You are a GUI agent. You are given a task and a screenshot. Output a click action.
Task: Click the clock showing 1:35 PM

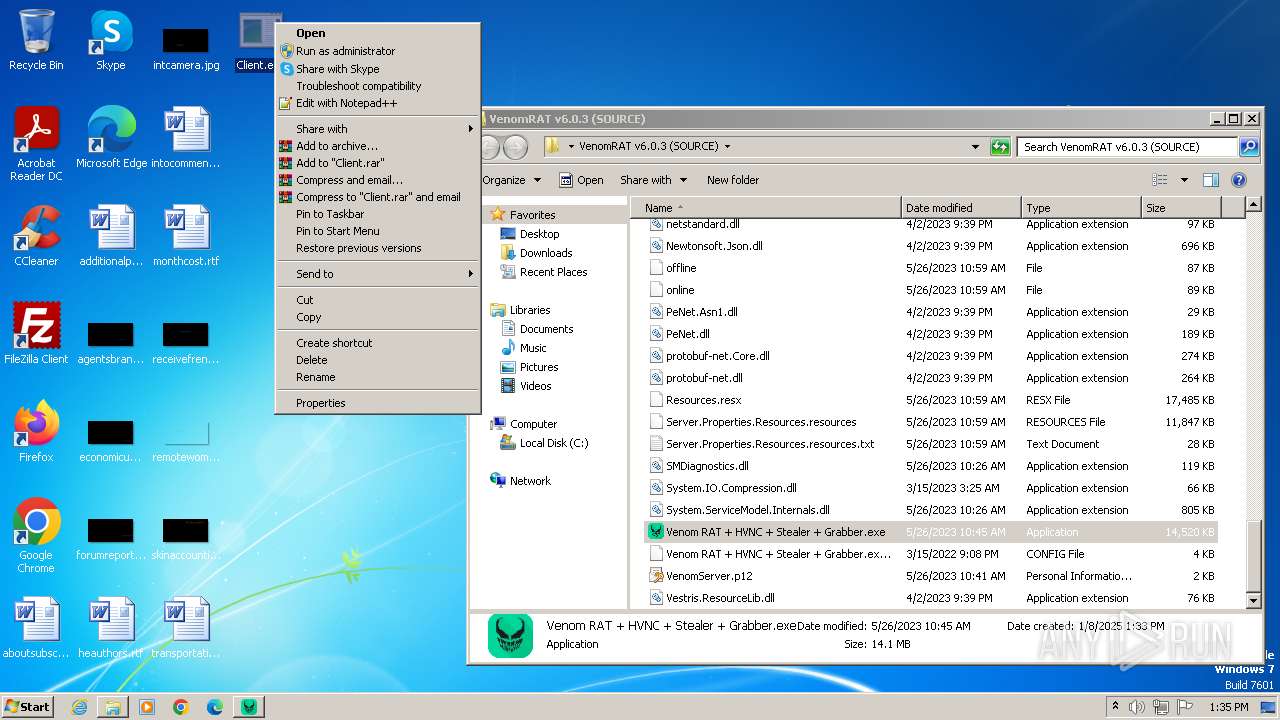click(x=1228, y=707)
